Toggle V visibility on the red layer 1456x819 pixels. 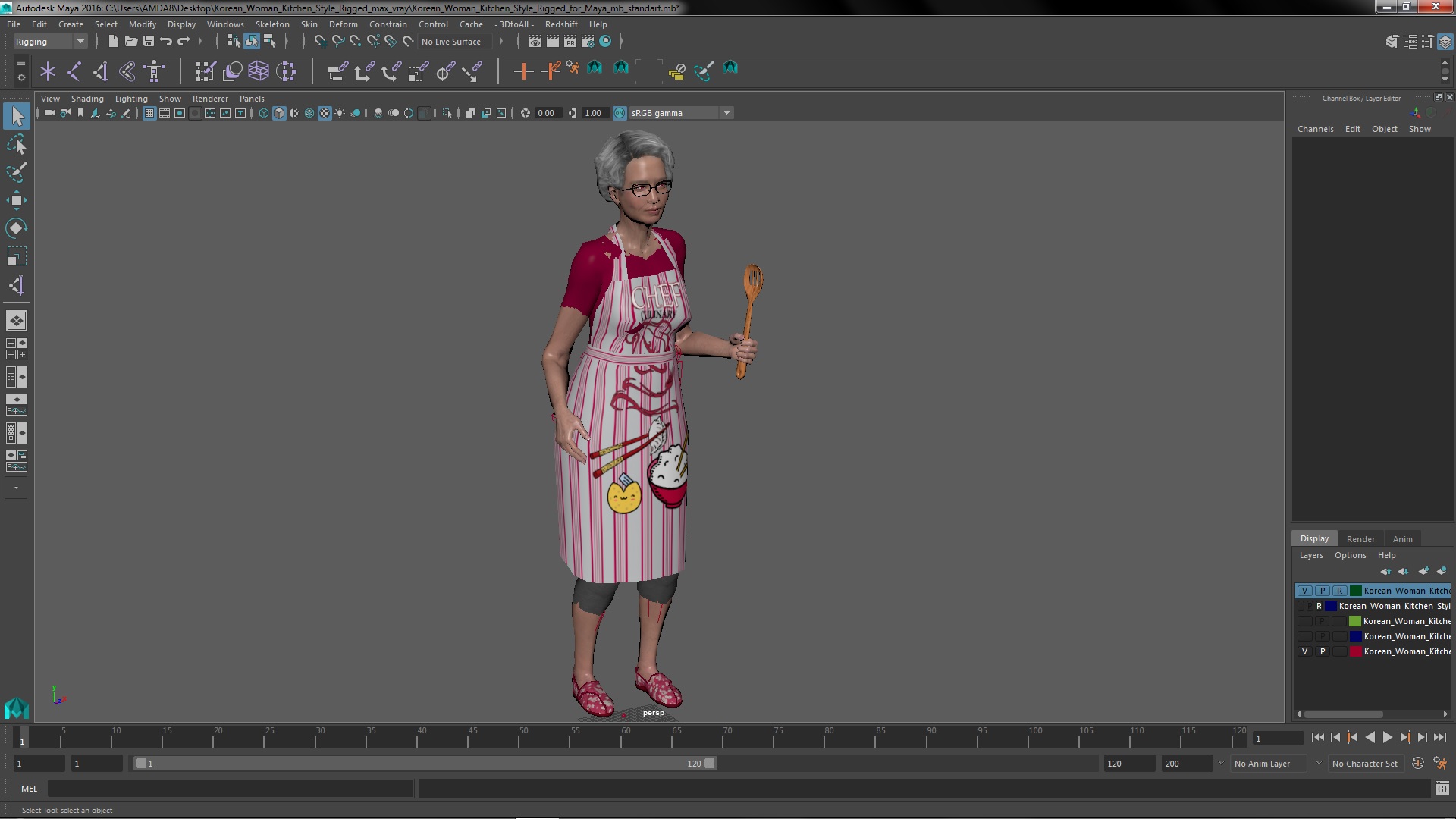1304,651
